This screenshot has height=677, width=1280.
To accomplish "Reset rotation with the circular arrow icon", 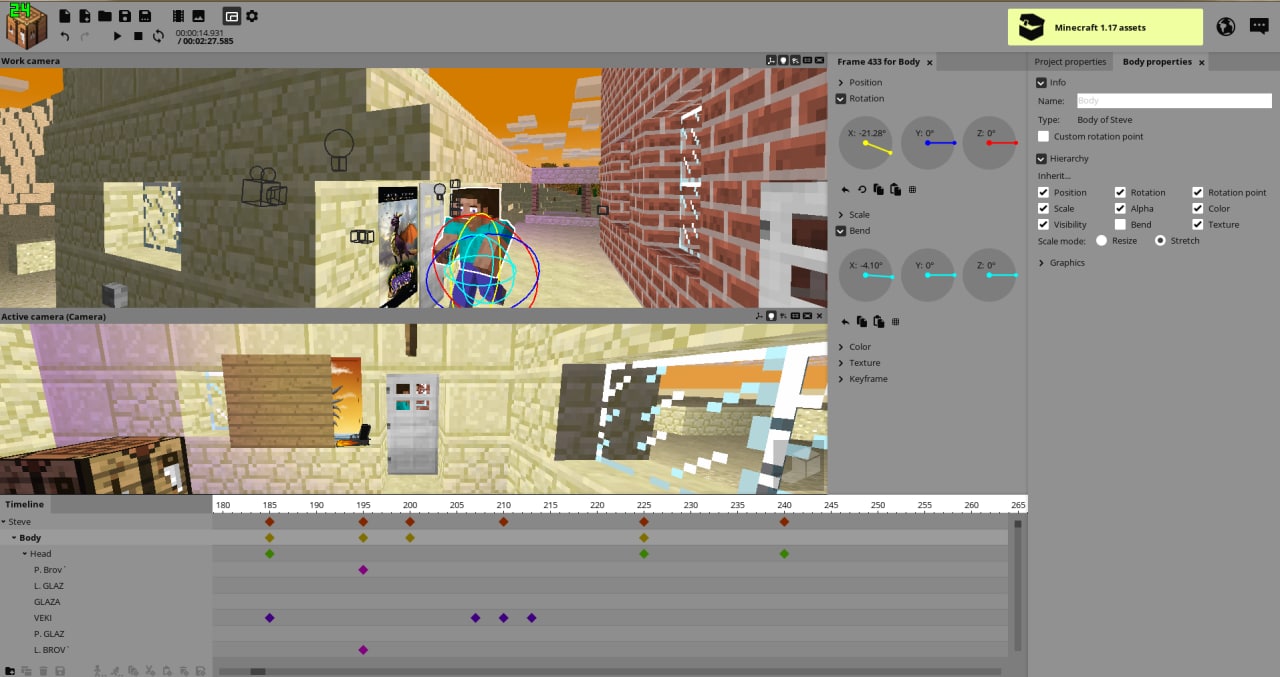I will tap(862, 189).
